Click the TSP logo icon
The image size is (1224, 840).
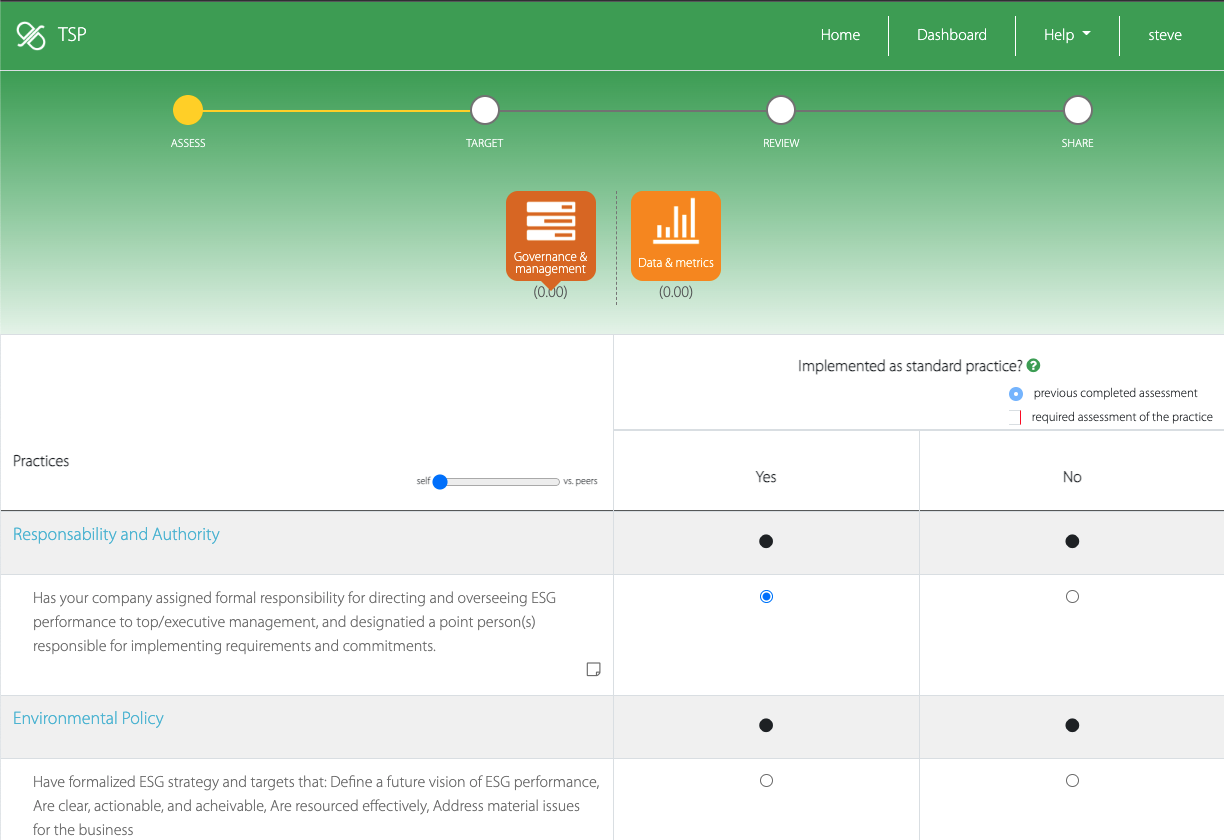click(x=31, y=36)
